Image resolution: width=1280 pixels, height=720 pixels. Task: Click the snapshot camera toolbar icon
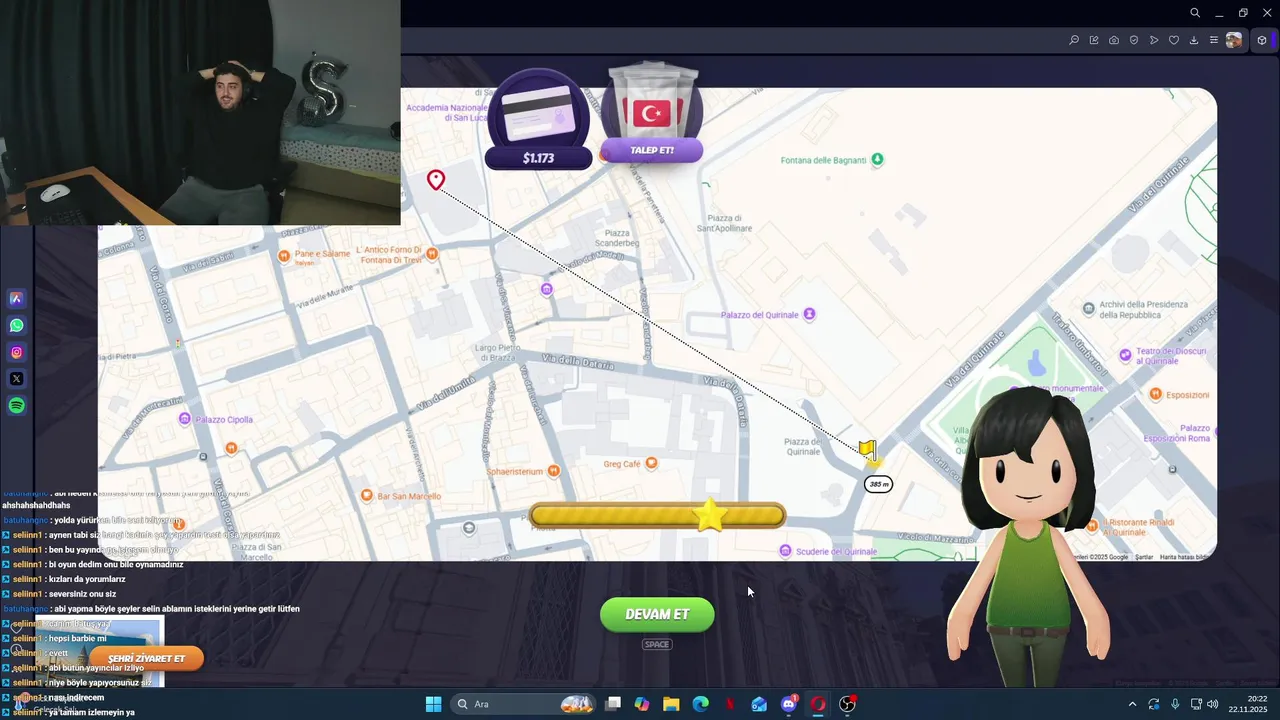1114,40
